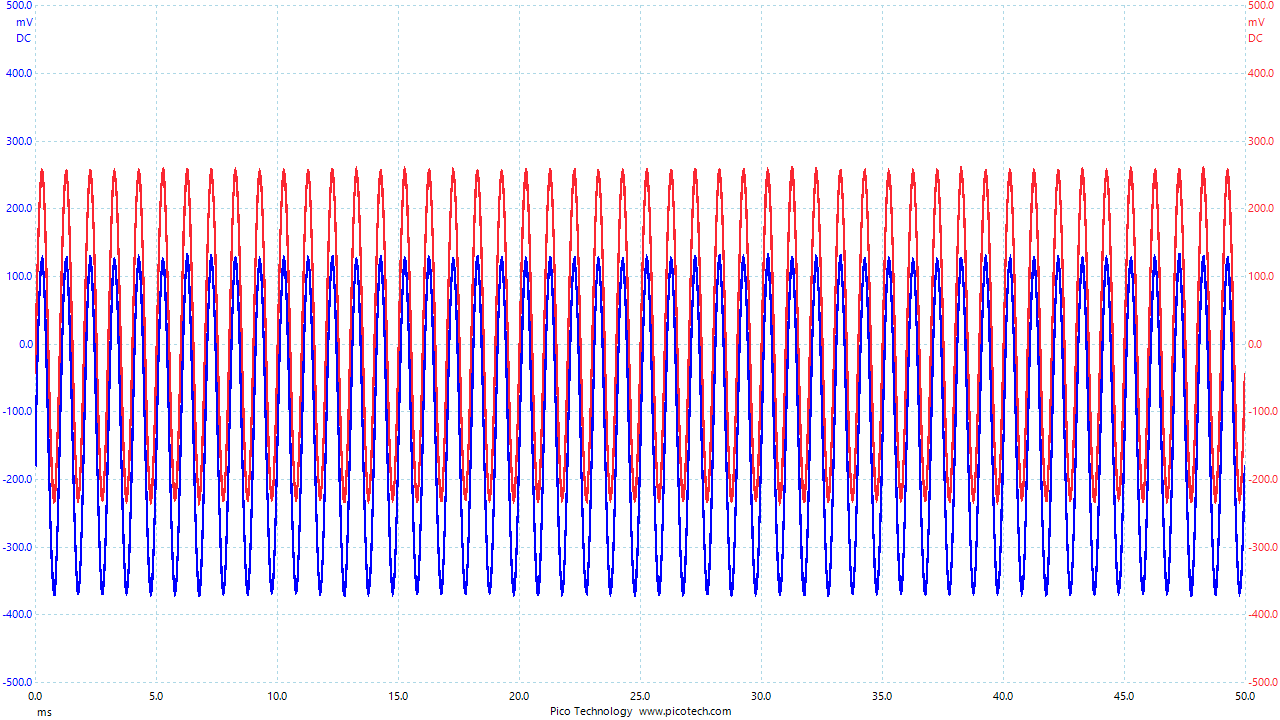
Task: Click the blue axis 300.0 label
Action: [19, 141]
